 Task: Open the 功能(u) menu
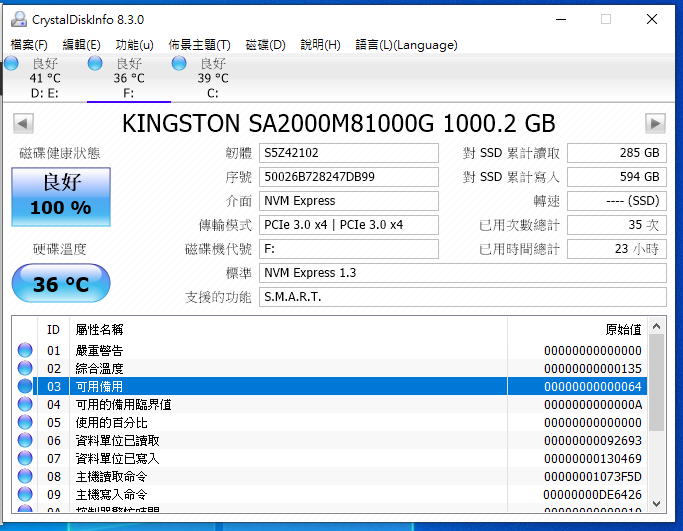(x=134, y=45)
